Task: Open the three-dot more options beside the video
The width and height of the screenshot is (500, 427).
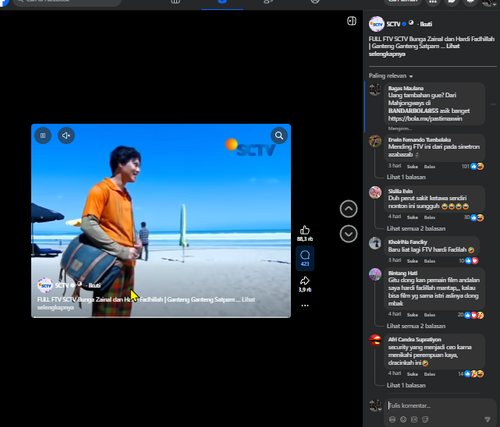Action: coord(305,305)
